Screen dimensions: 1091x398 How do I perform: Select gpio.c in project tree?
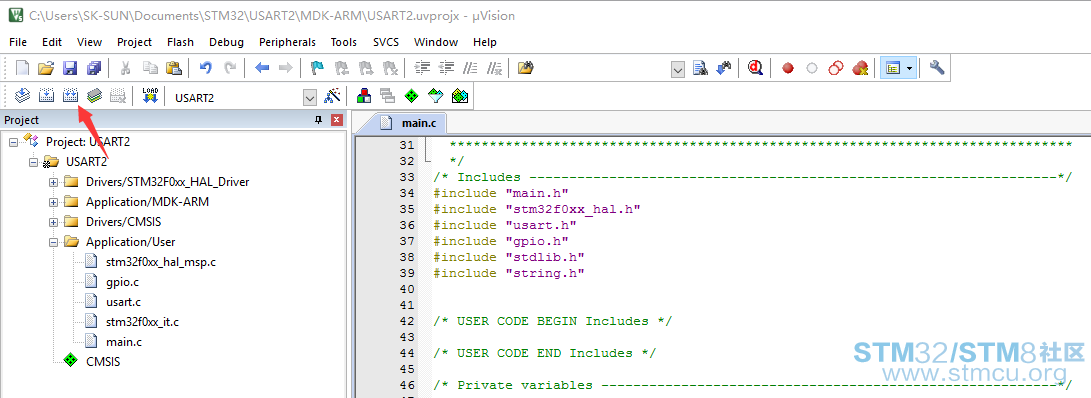[121, 282]
